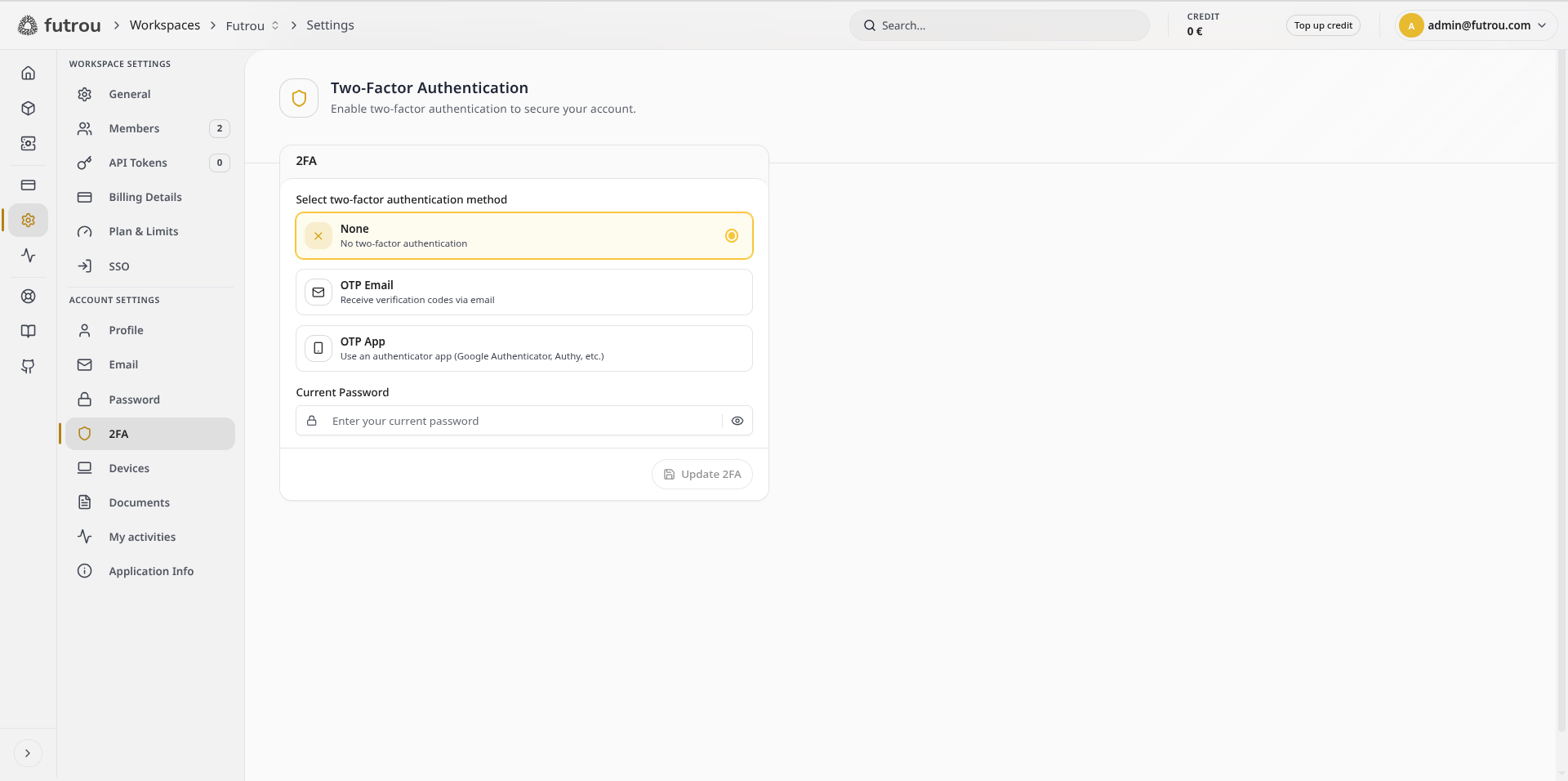Click the Settings breadcrumb
The height and width of the screenshot is (781, 1568).
tap(330, 25)
